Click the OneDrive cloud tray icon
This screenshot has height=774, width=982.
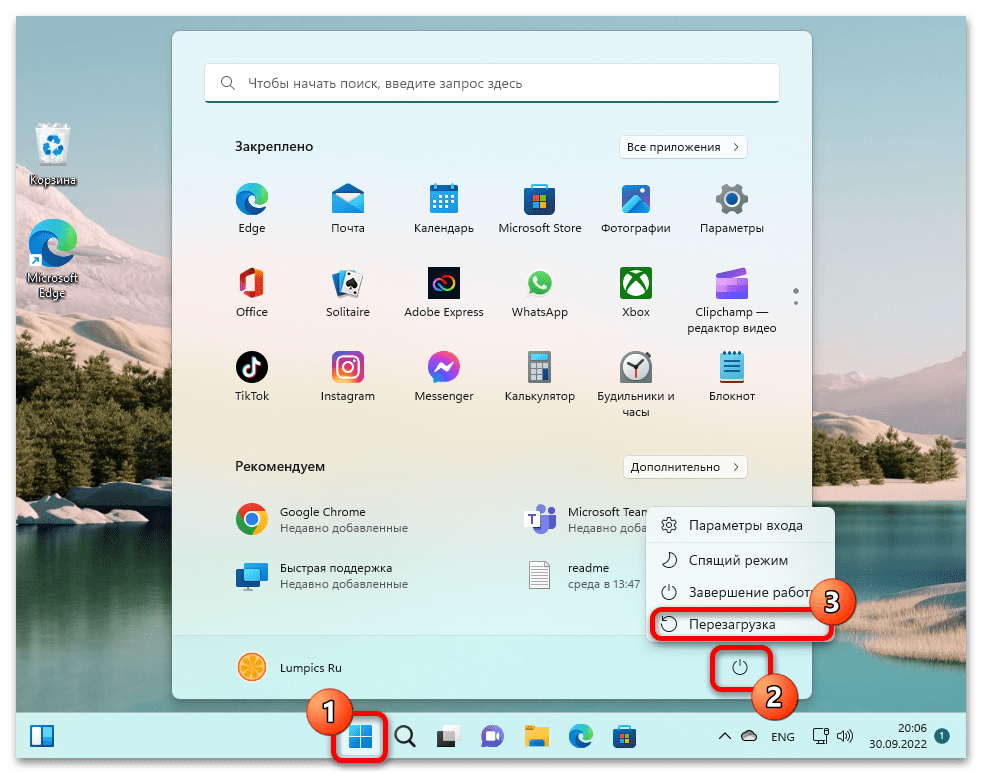pos(749,736)
